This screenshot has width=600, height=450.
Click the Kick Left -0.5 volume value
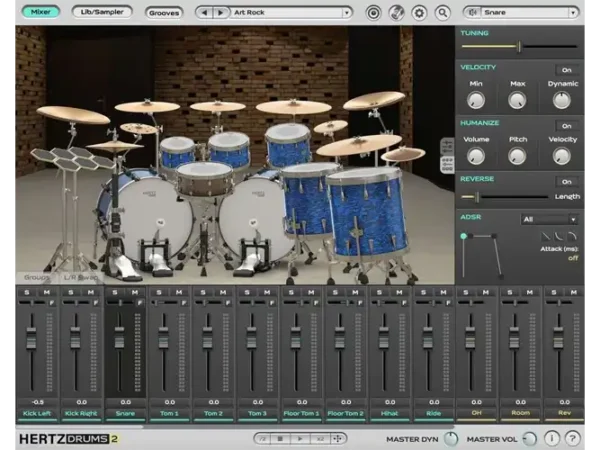pyautogui.click(x=38, y=402)
